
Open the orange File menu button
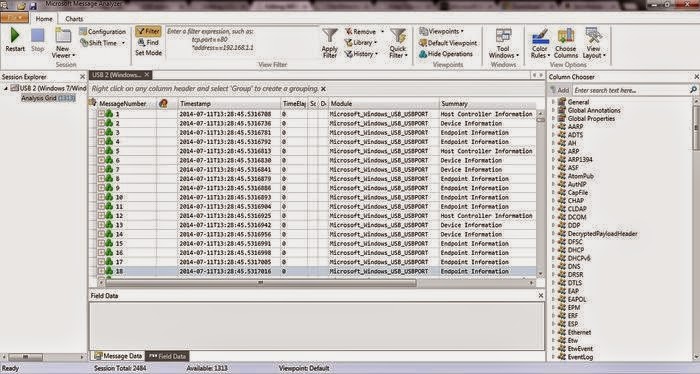tap(14, 18)
